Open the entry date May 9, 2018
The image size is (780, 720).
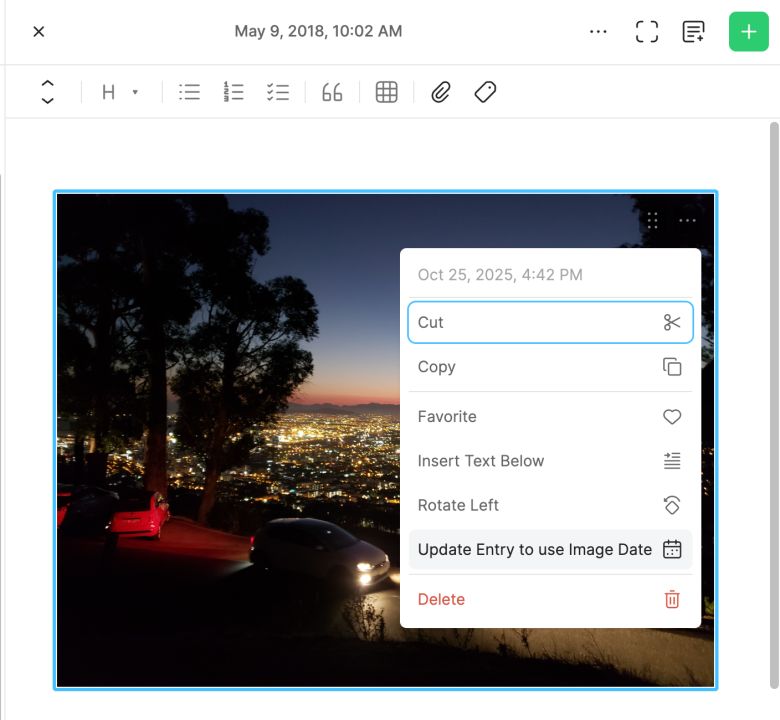[318, 31]
